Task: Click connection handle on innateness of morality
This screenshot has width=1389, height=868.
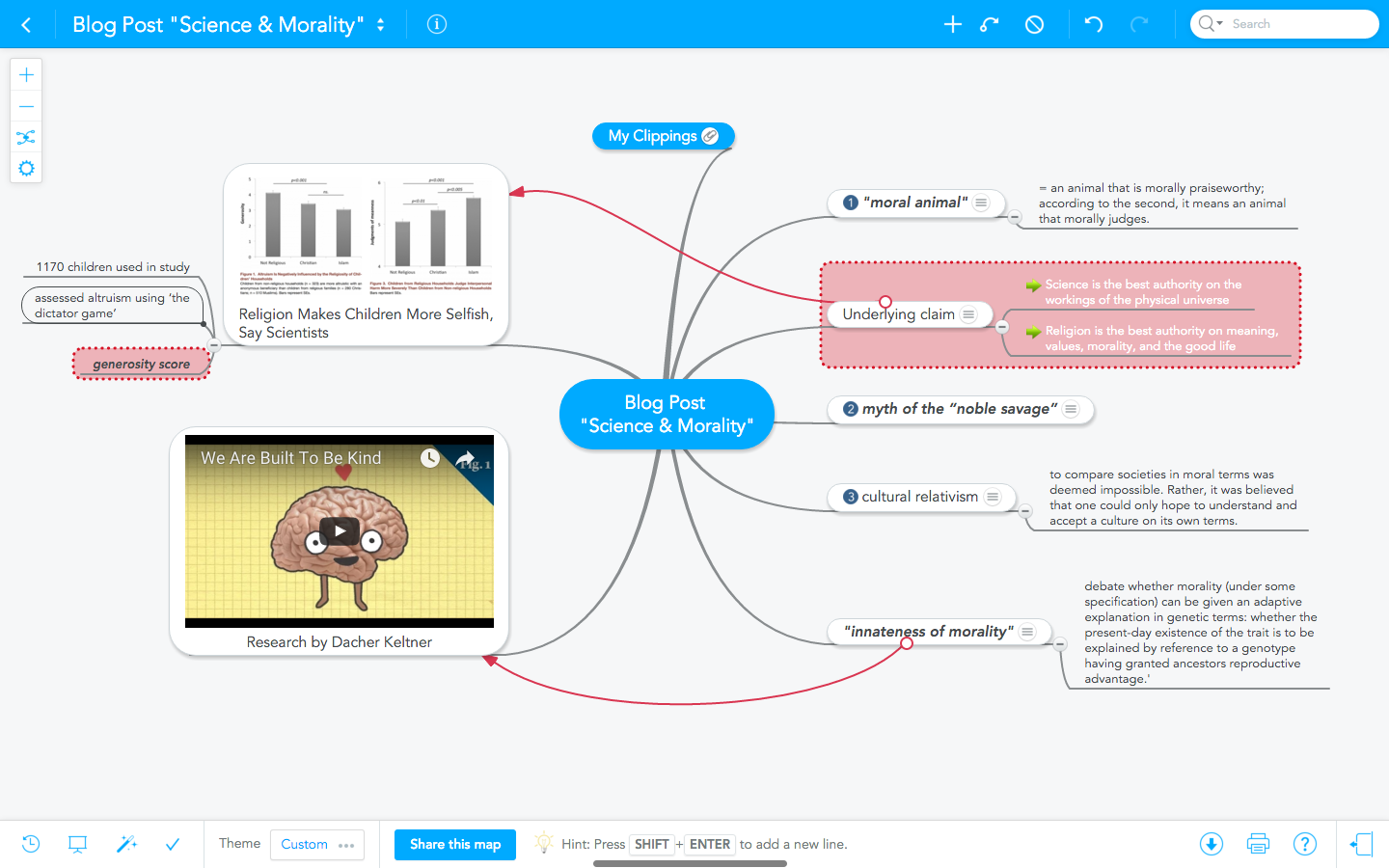Action: 907,643
